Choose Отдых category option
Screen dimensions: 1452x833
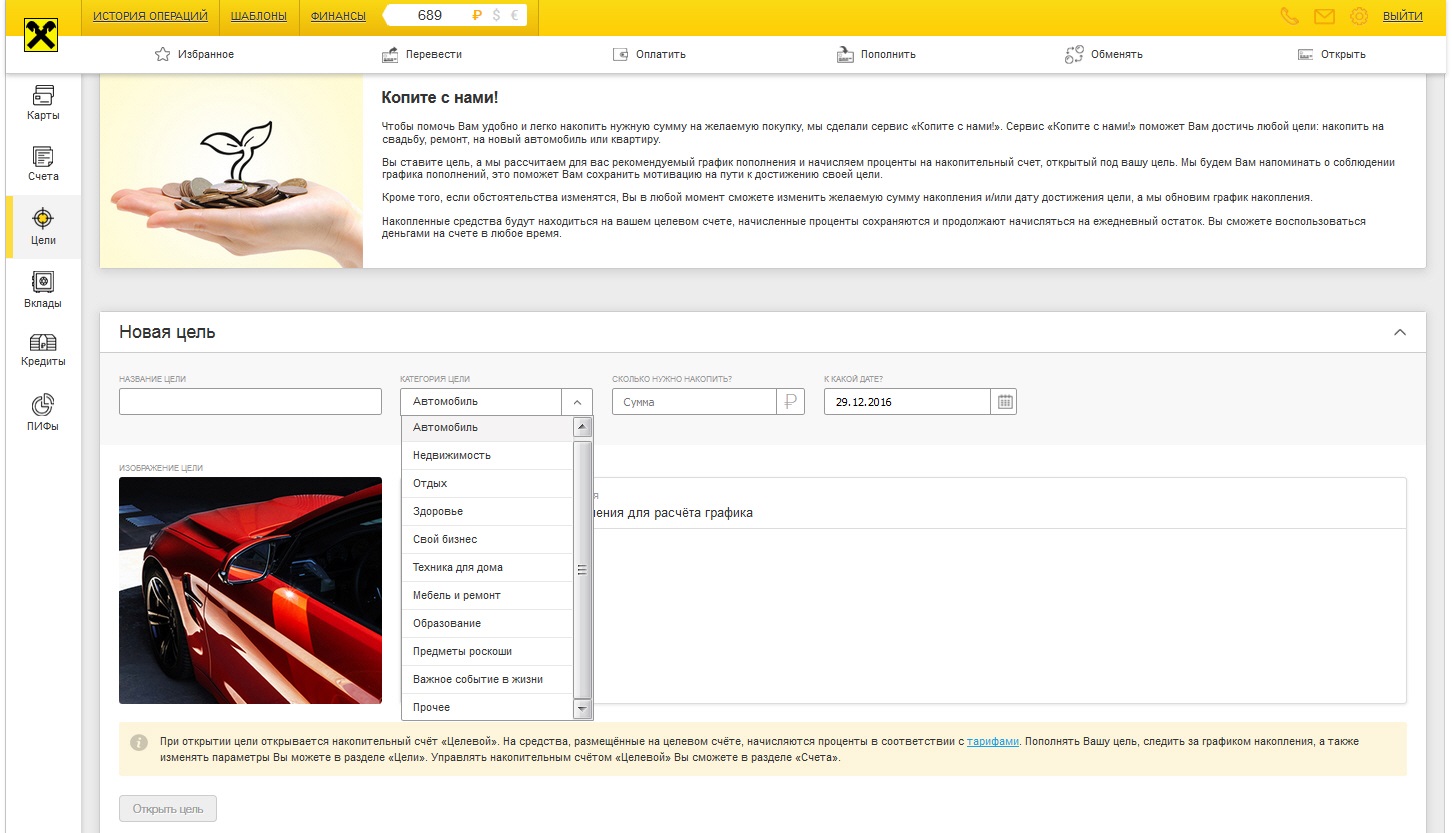point(487,484)
